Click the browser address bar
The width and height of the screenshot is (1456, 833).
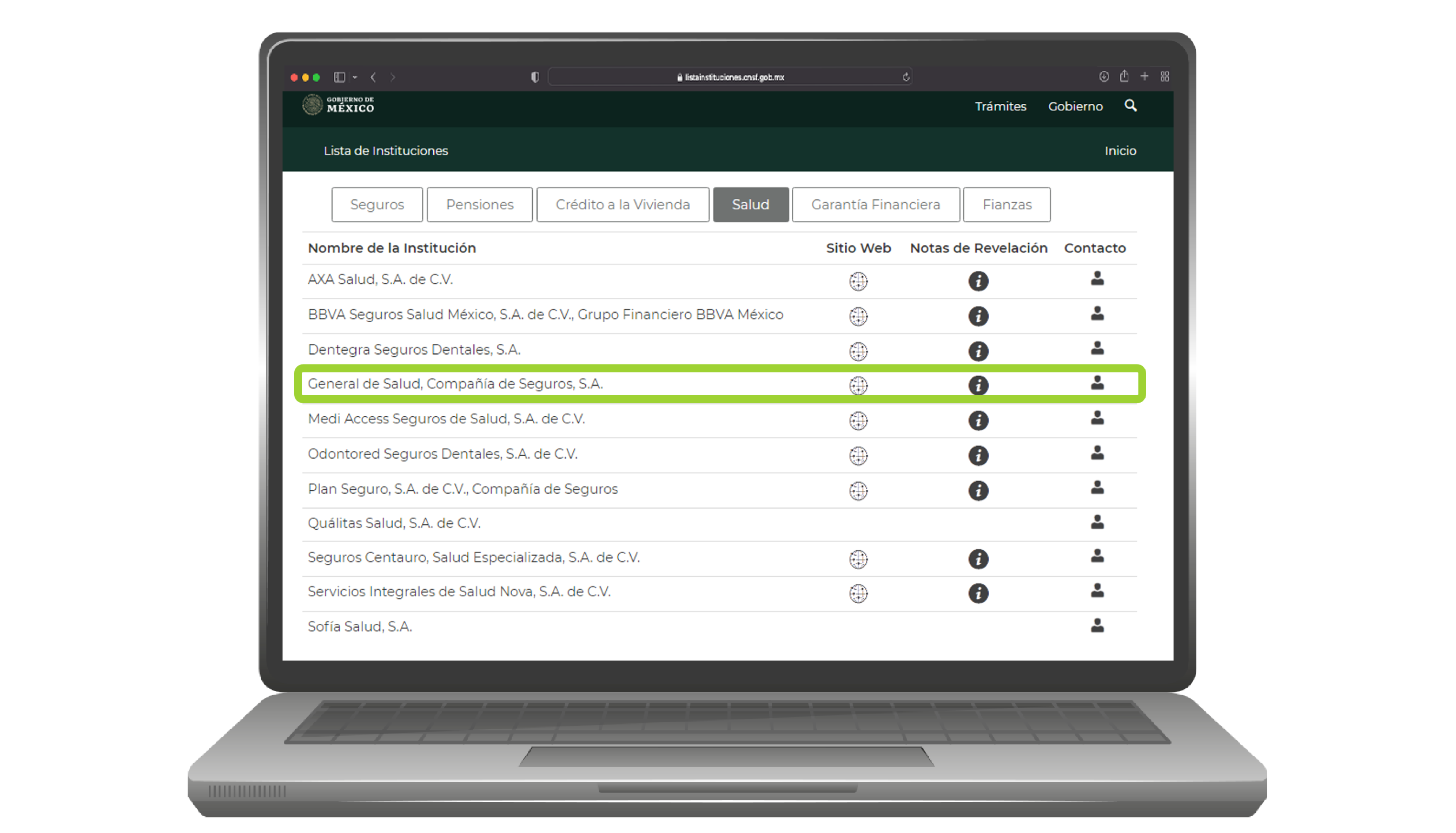pyautogui.click(x=730, y=77)
